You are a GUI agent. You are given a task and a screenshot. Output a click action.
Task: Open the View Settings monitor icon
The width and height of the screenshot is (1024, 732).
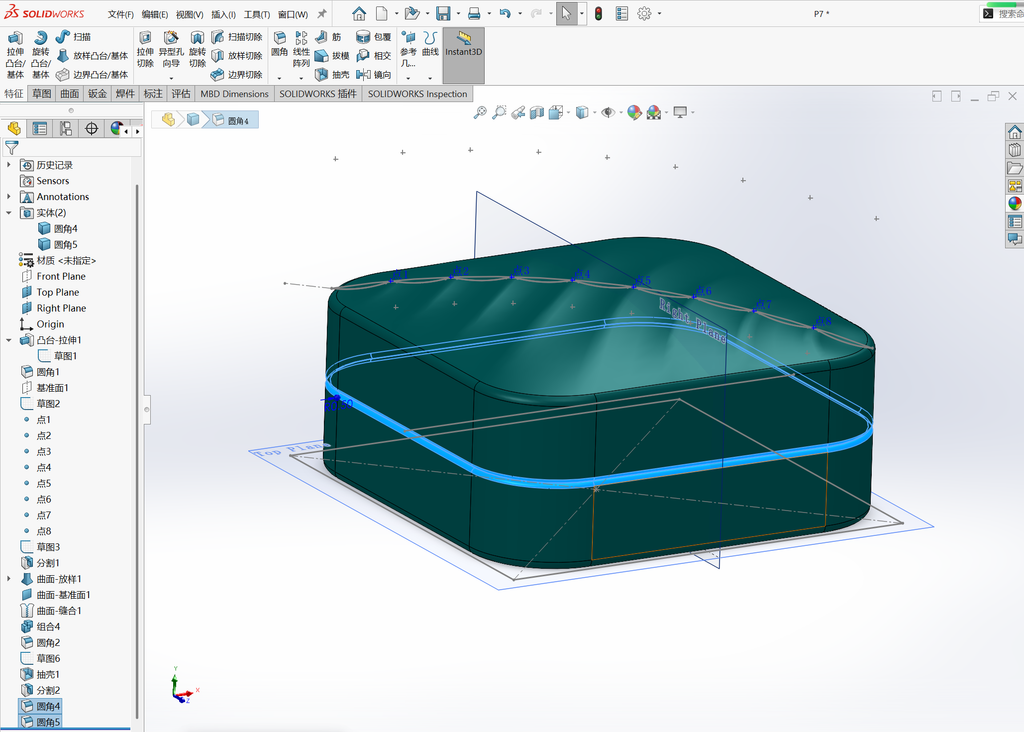point(680,113)
